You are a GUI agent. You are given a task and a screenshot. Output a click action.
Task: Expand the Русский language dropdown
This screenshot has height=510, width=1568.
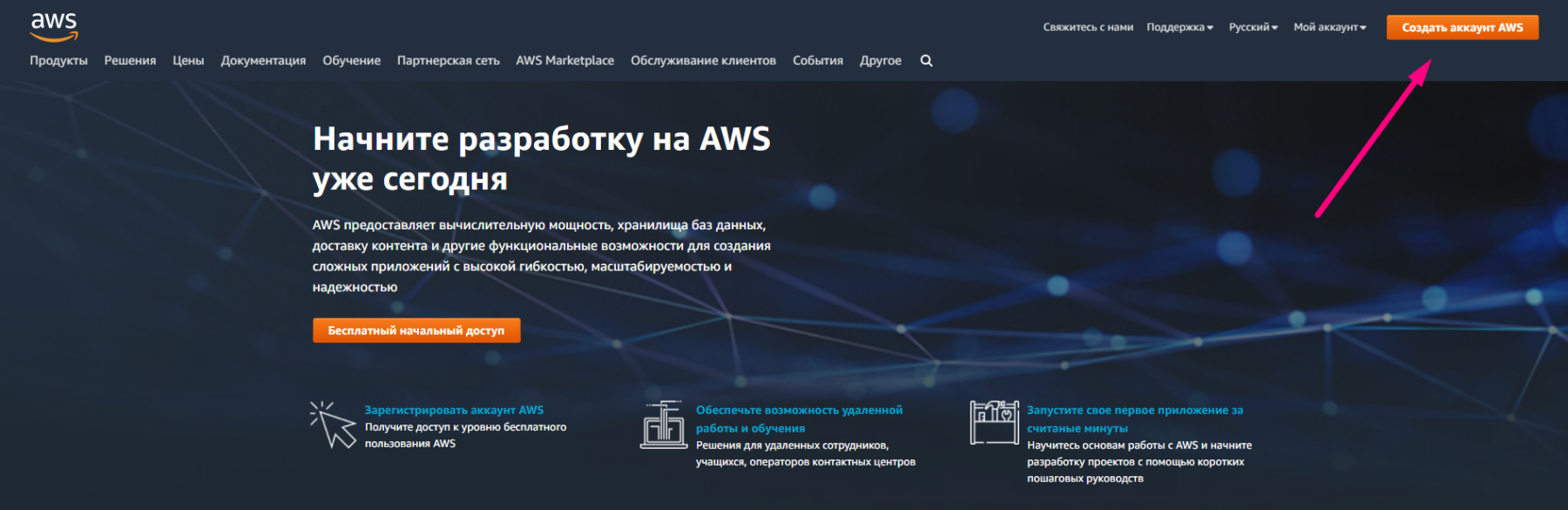pyautogui.click(x=1253, y=27)
